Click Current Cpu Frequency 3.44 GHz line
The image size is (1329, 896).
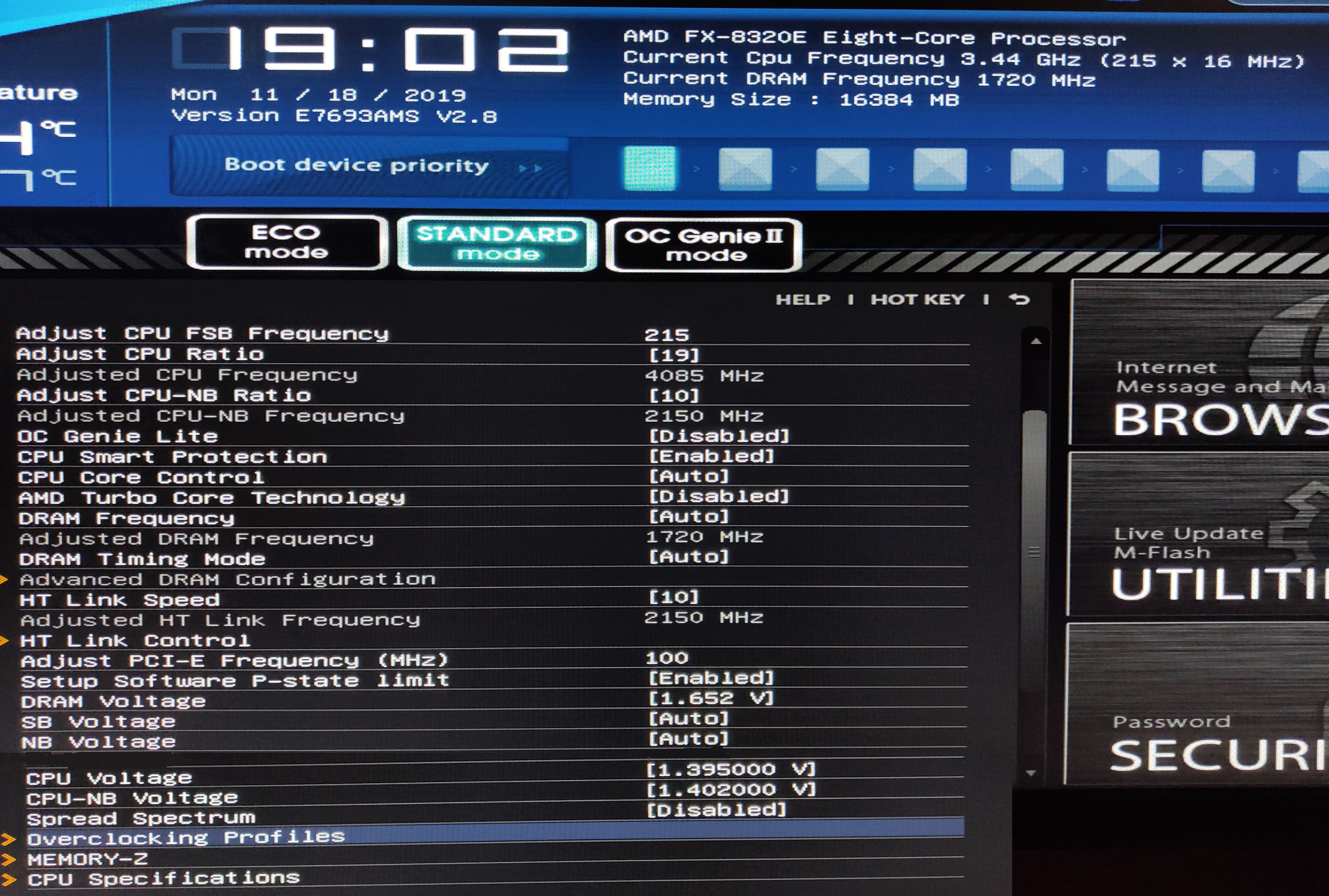(x=964, y=59)
